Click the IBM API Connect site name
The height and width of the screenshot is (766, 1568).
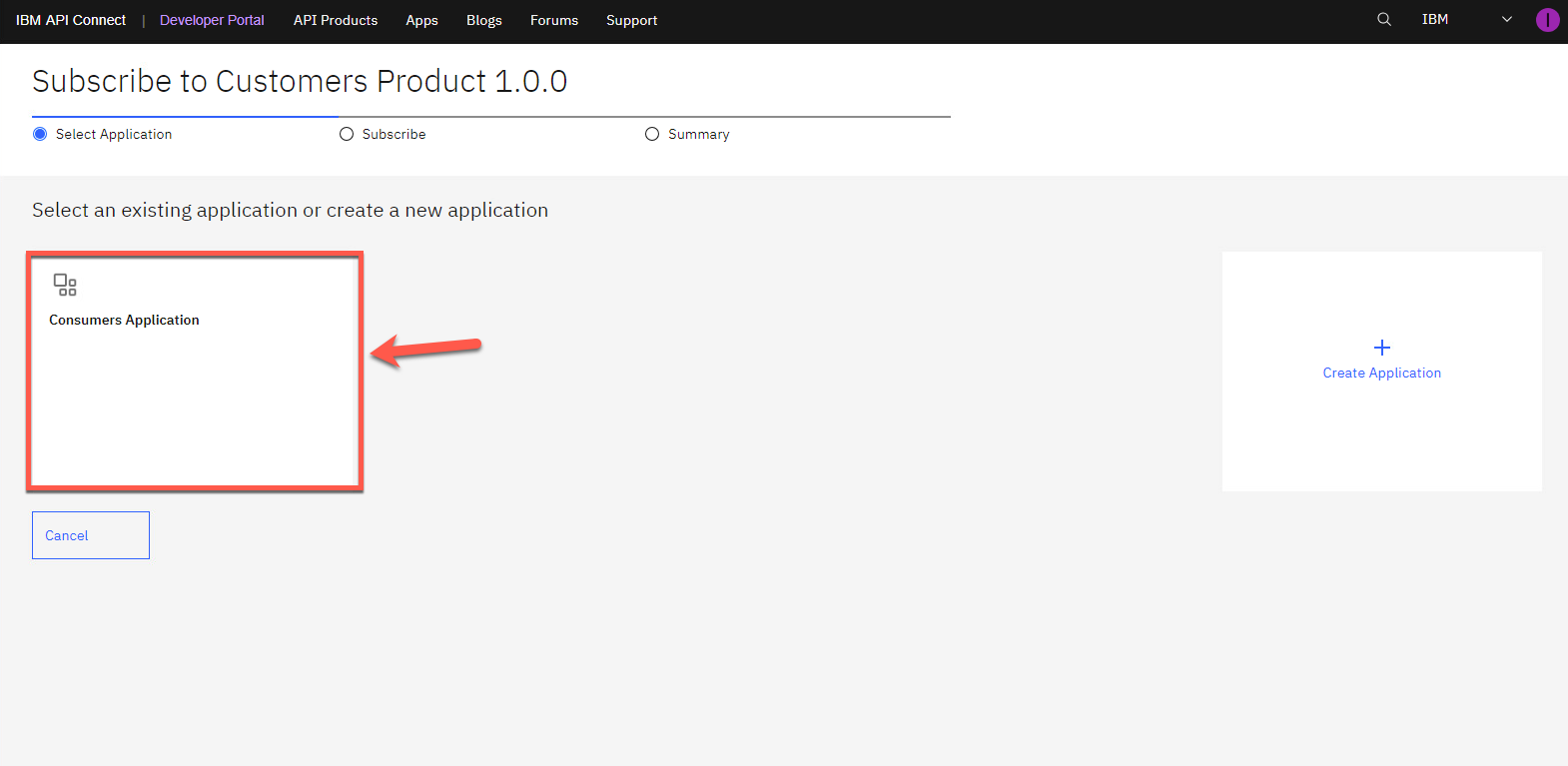71,20
